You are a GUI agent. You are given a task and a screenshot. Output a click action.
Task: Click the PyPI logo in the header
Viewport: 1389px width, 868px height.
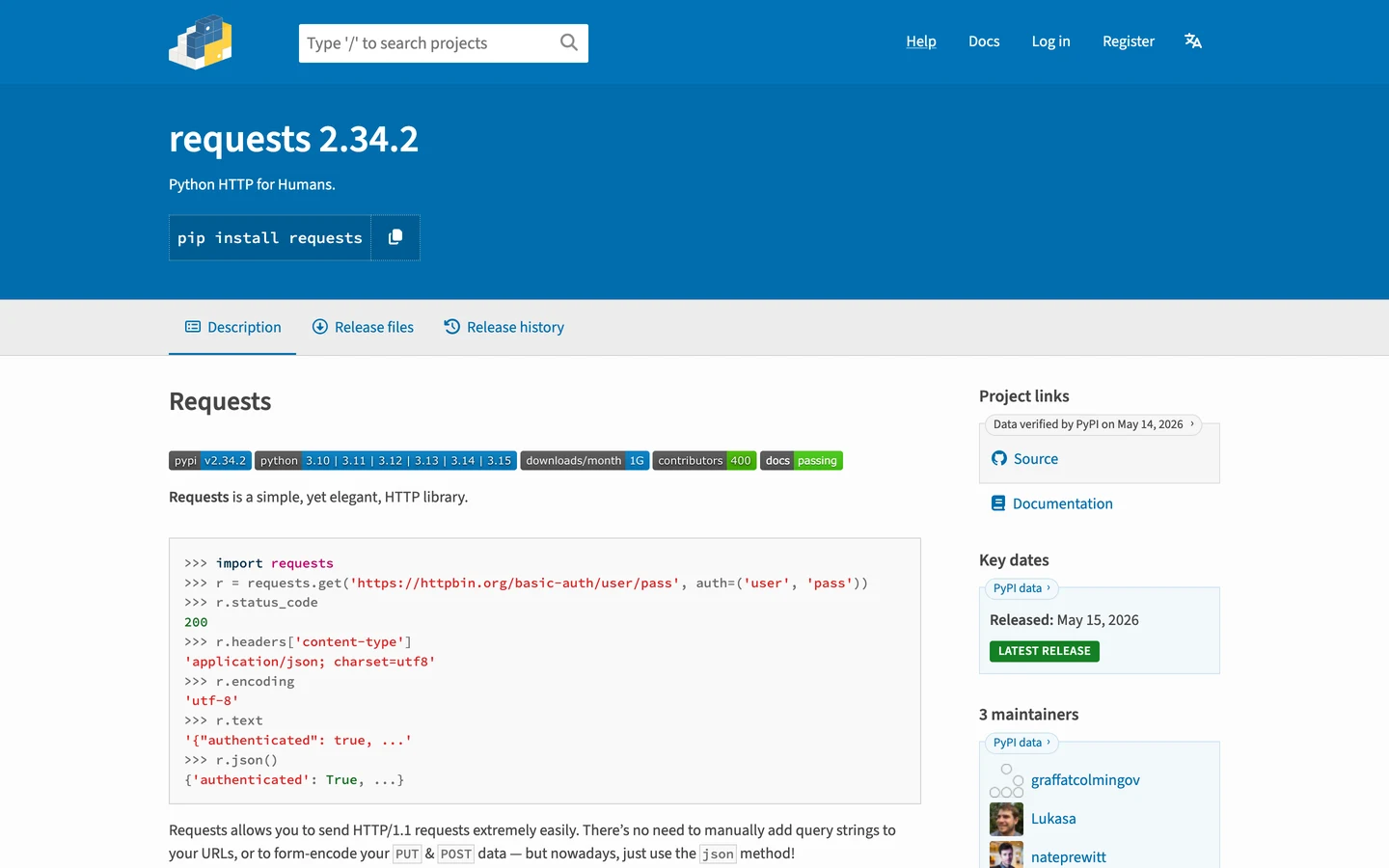click(x=201, y=42)
